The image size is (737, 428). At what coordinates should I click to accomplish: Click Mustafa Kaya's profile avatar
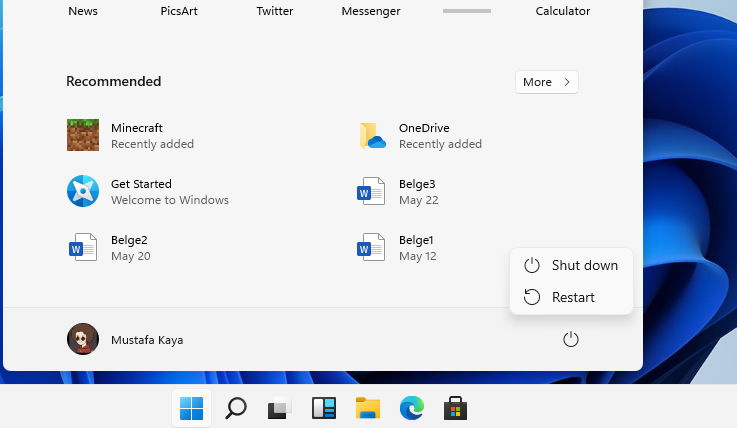click(83, 339)
